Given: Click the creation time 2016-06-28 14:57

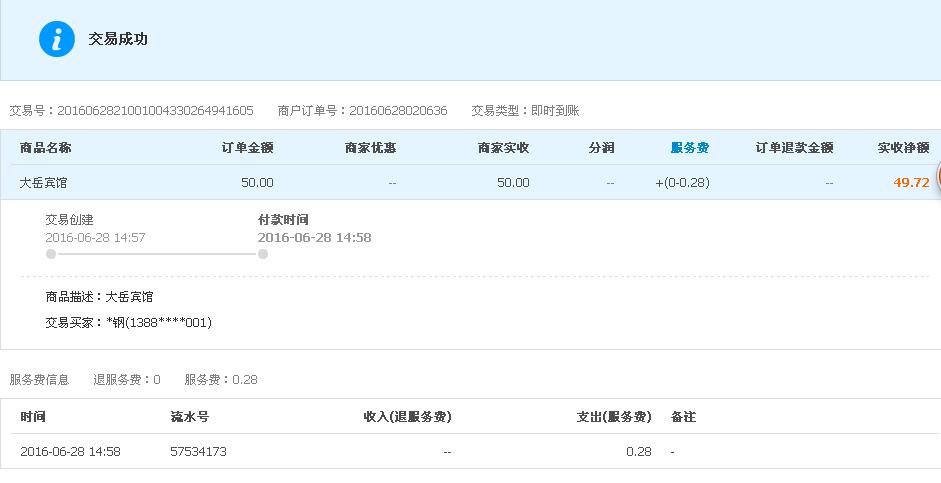Looking at the screenshot, I should click(95, 238).
